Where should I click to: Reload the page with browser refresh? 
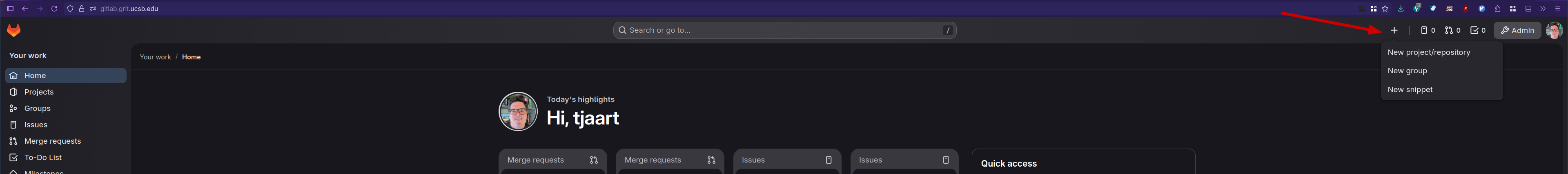[54, 9]
